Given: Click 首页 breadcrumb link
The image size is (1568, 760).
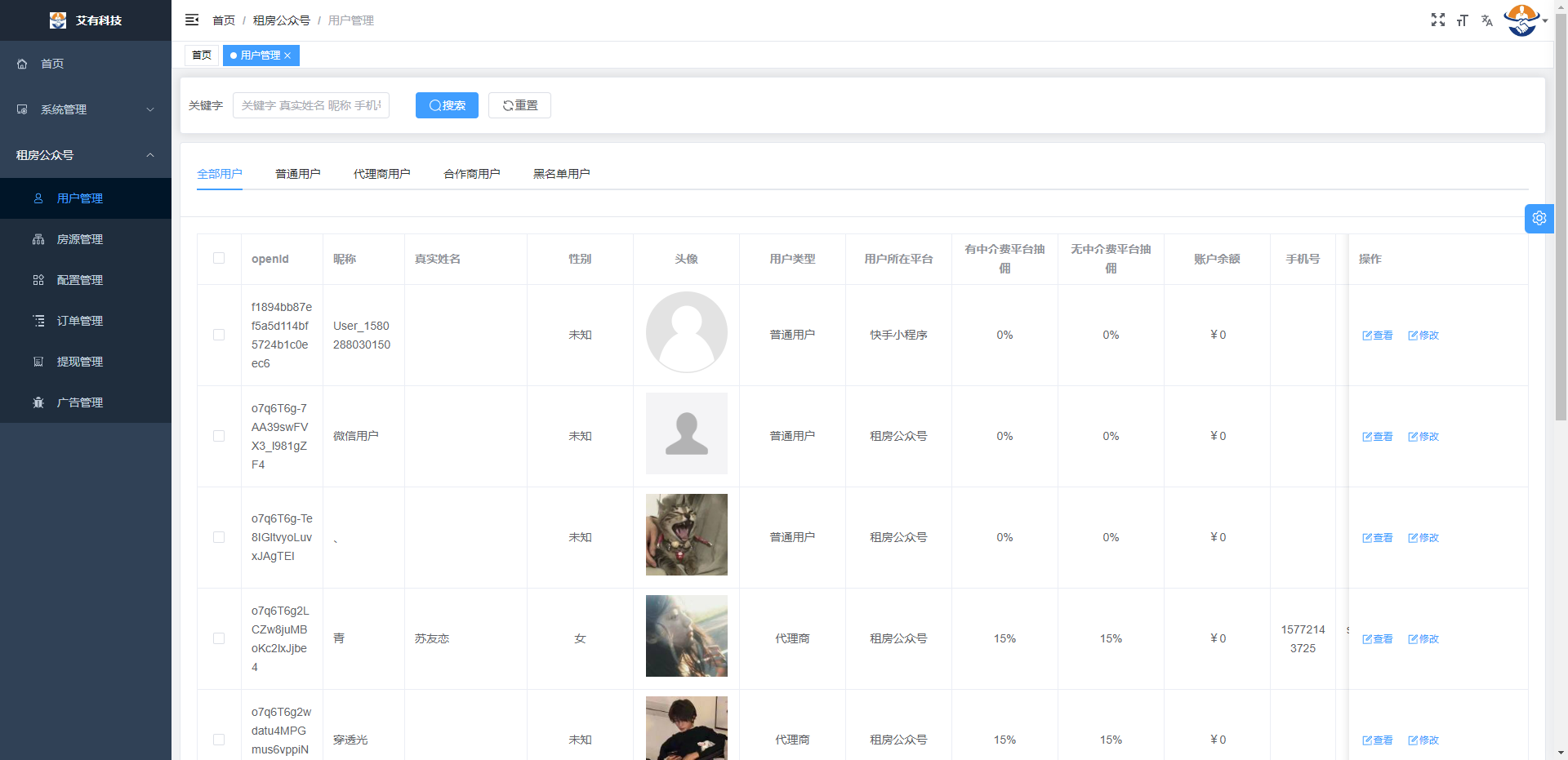Looking at the screenshot, I should coord(223,20).
